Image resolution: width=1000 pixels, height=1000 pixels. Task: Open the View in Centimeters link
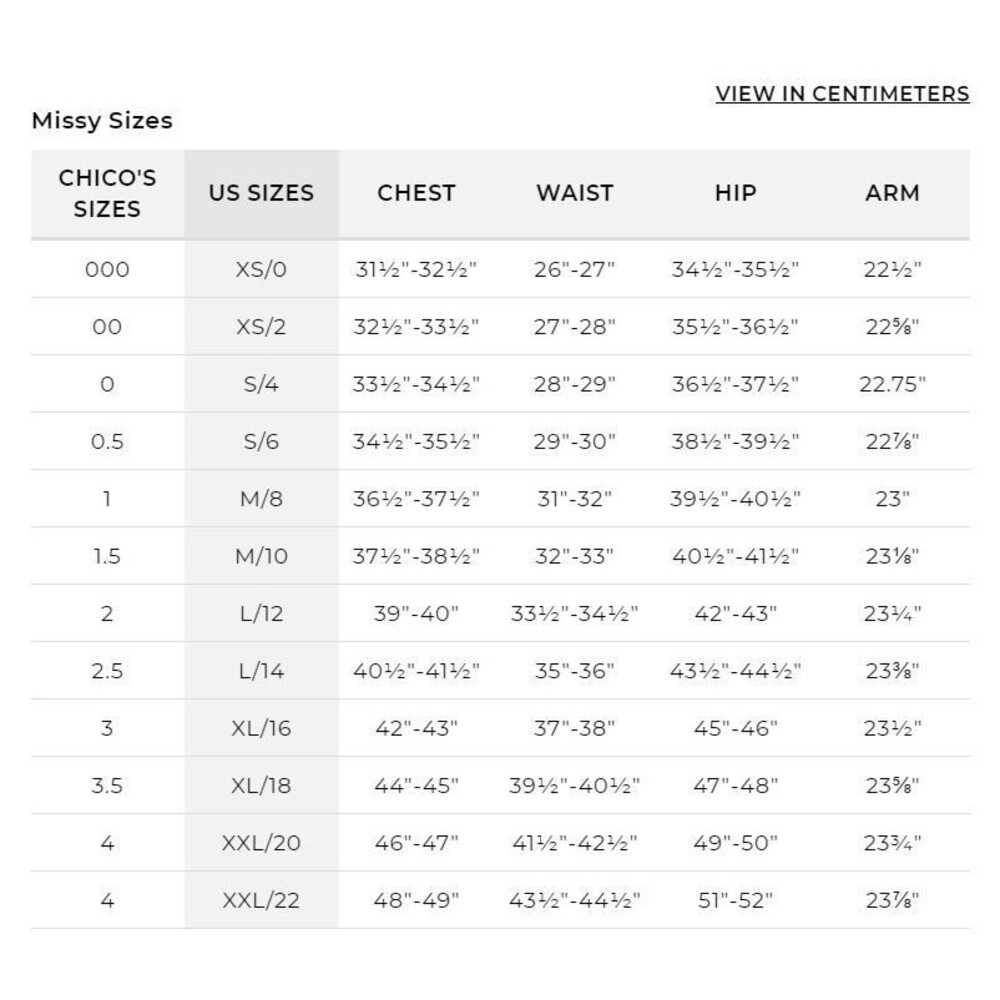(x=842, y=94)
